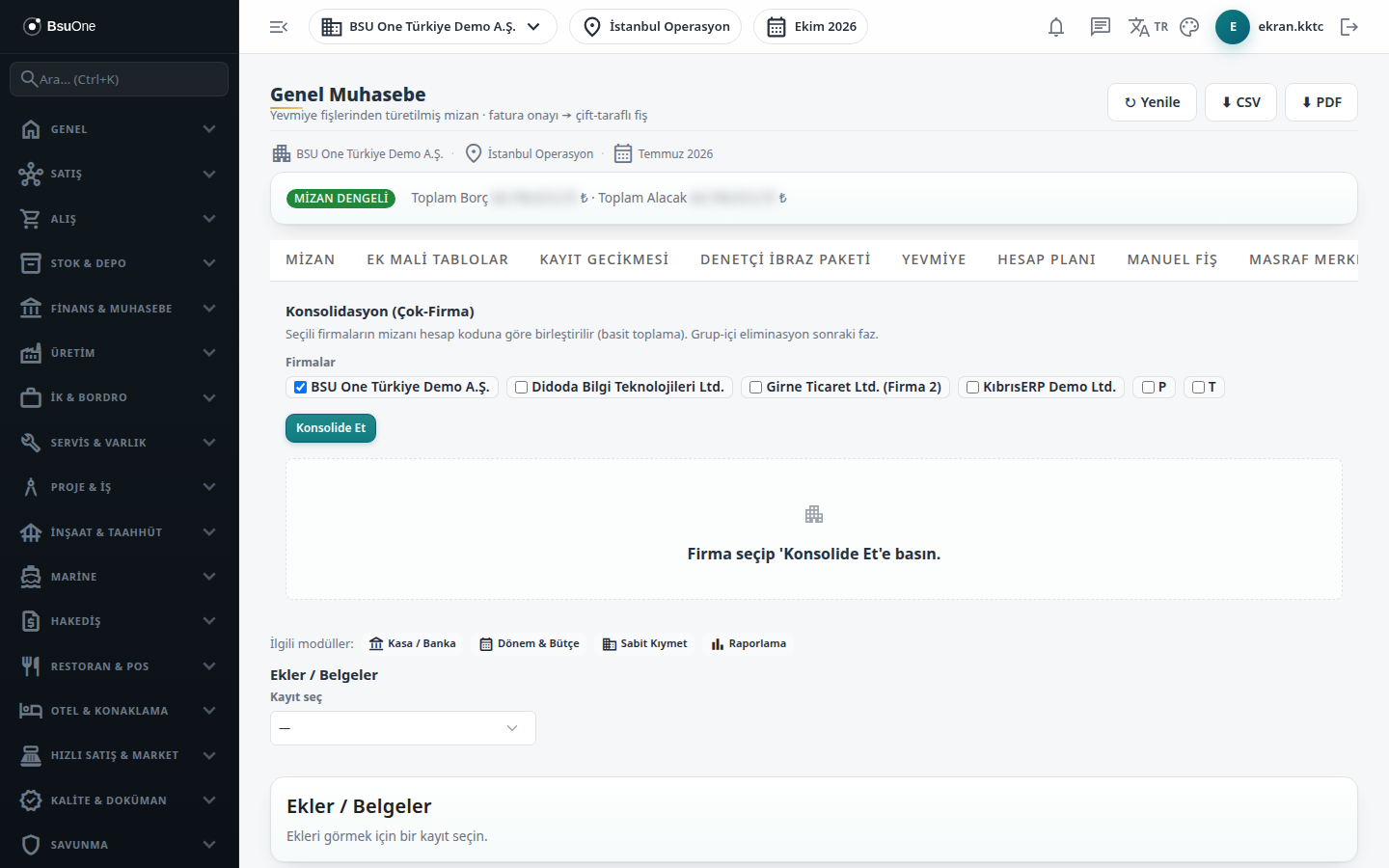Collapse the sidebar with the hamburger icon

(279, 27)
